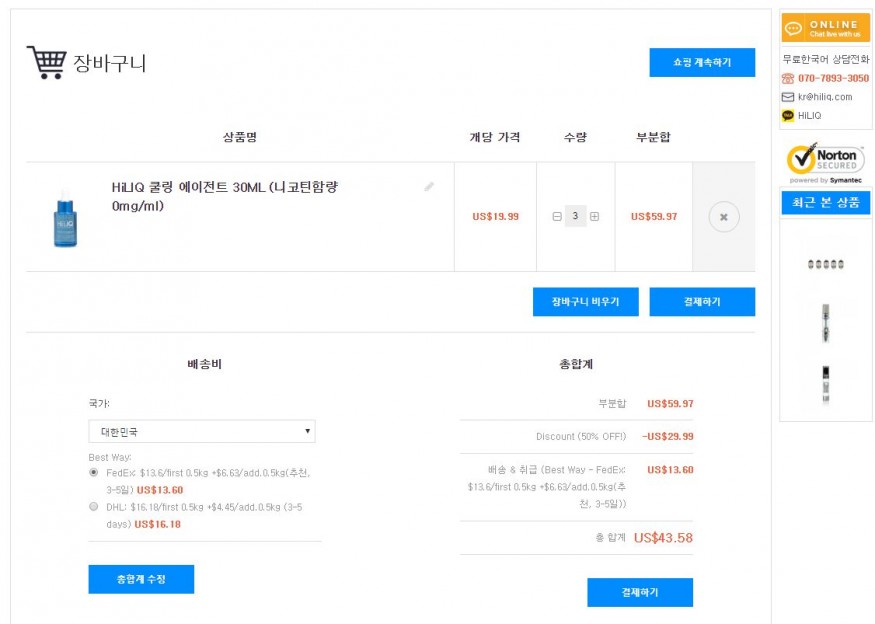875x624 pixels.
Task: Click the bottom 결제하기 checkout button
Action: 639,592
